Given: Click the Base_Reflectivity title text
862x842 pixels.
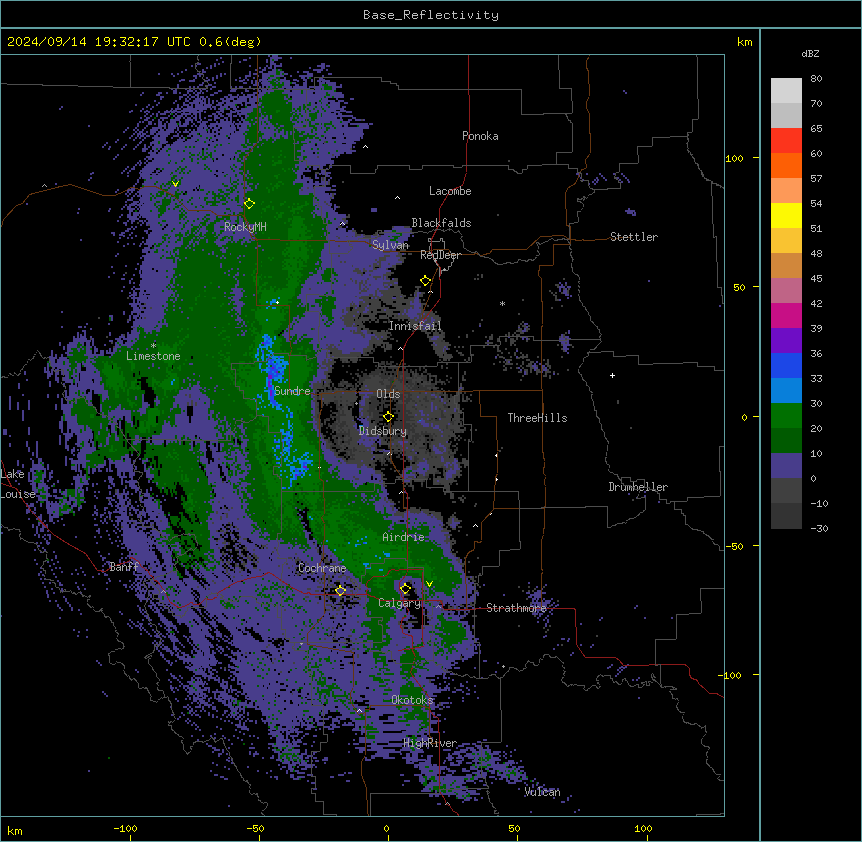Looking at the screenshot, I should click(431, 15).
